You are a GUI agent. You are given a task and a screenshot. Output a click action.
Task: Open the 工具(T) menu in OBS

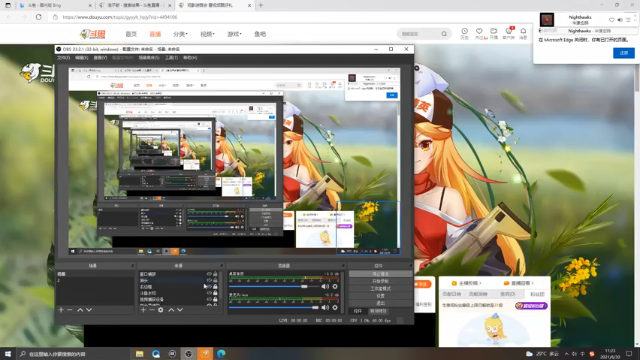171,58
